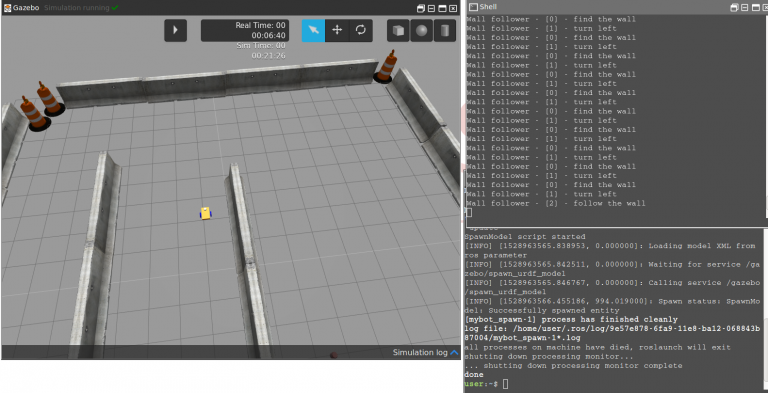The height and width of the screenshot is (393, 768).
Task: Activate the selection arrow mode
Action: 313,30
